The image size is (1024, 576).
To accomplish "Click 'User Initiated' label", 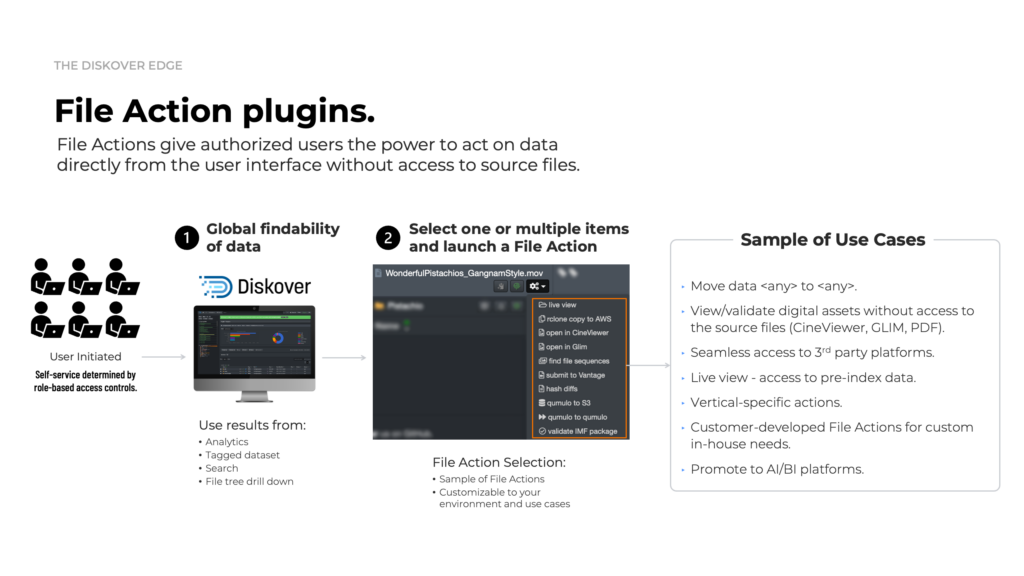I will pyautogui.click(x=86, y=357).
